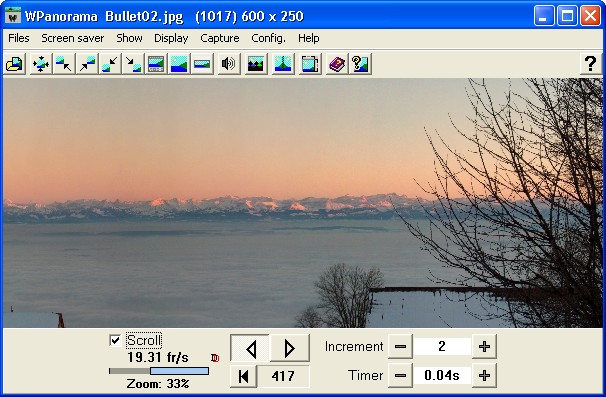Open the purple help book icon
The height and width of the screenshot is (397, 606).
337,64
